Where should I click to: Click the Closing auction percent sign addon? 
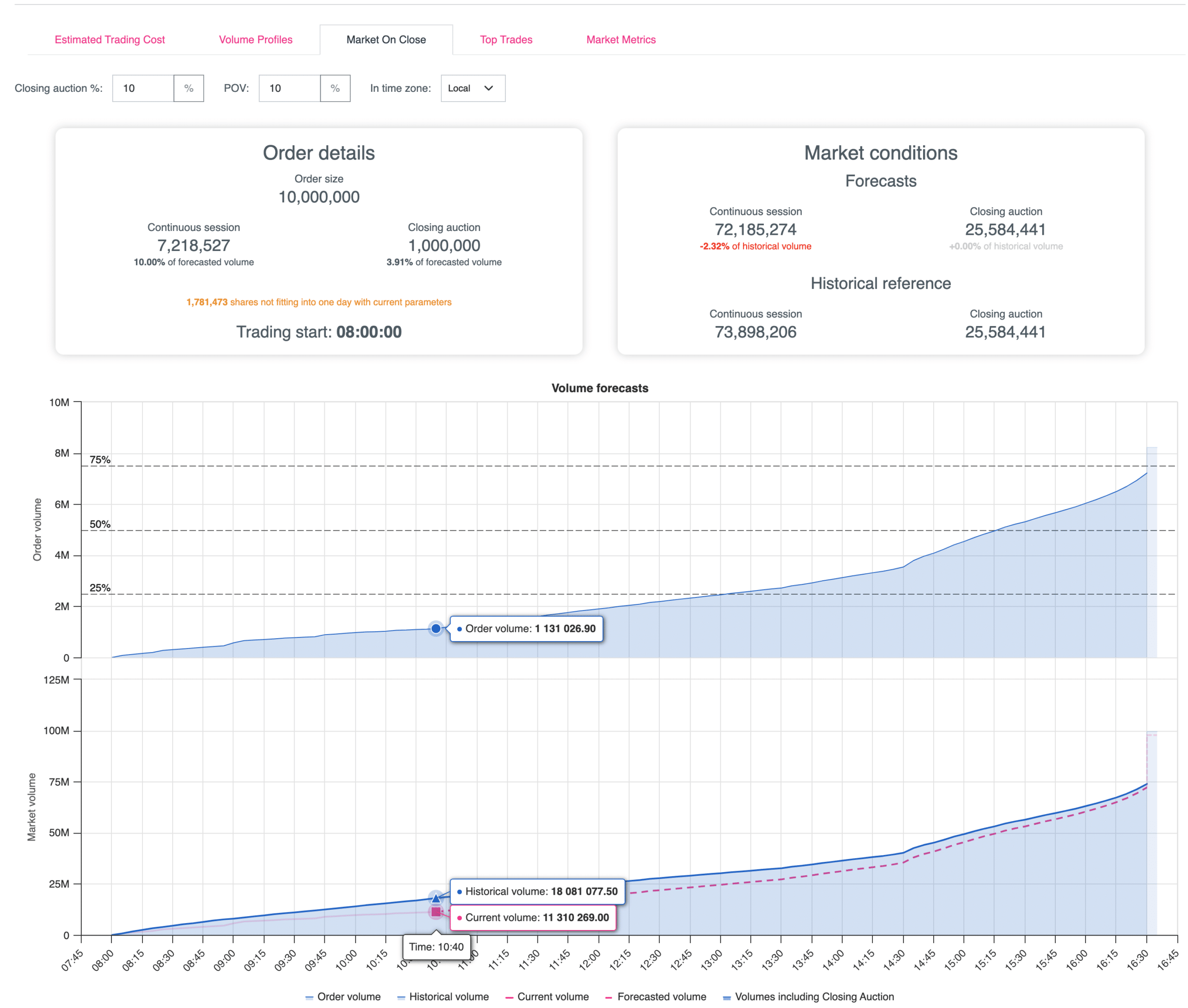pyautogui.click(x=189, y=88)
